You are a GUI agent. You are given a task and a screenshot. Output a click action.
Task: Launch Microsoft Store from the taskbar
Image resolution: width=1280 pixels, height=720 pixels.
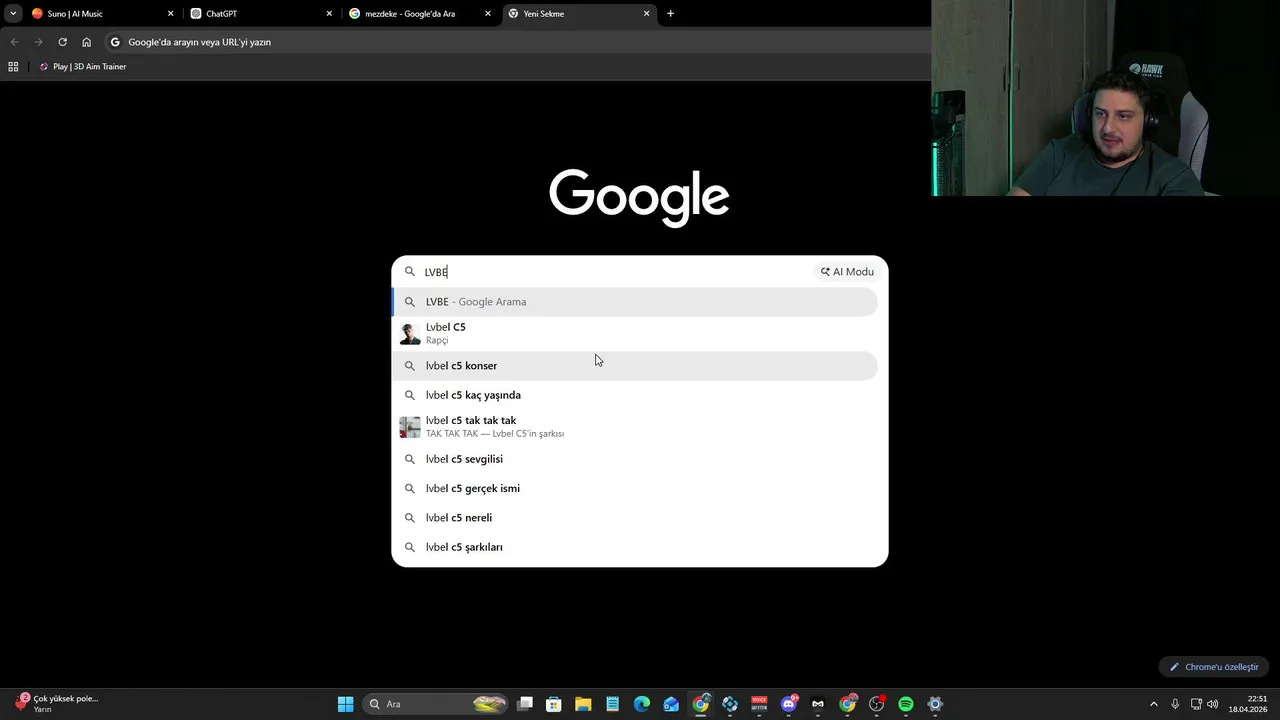click(554, 704)
